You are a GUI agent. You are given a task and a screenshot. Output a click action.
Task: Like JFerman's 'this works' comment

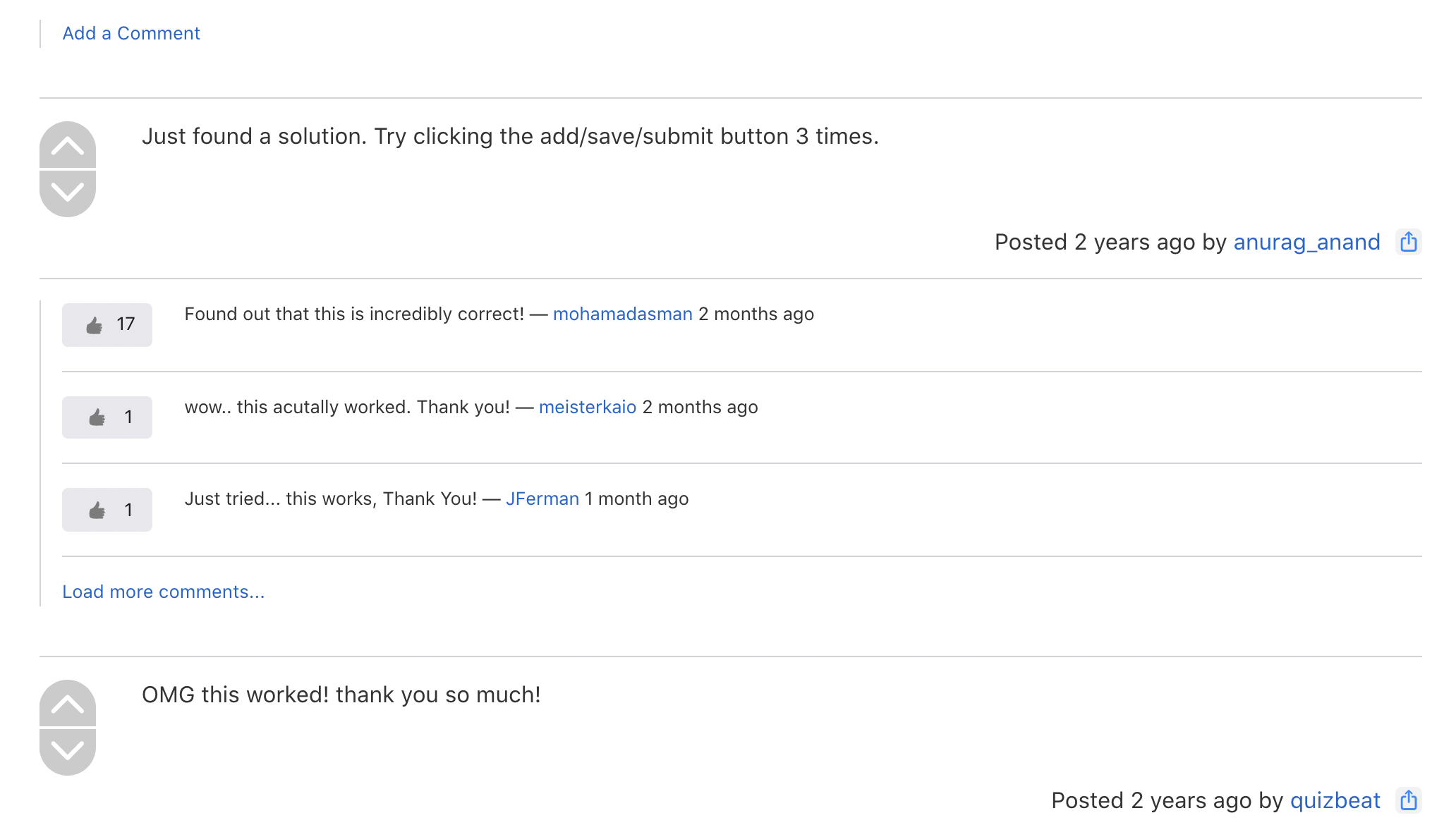(x=107, y=510)
